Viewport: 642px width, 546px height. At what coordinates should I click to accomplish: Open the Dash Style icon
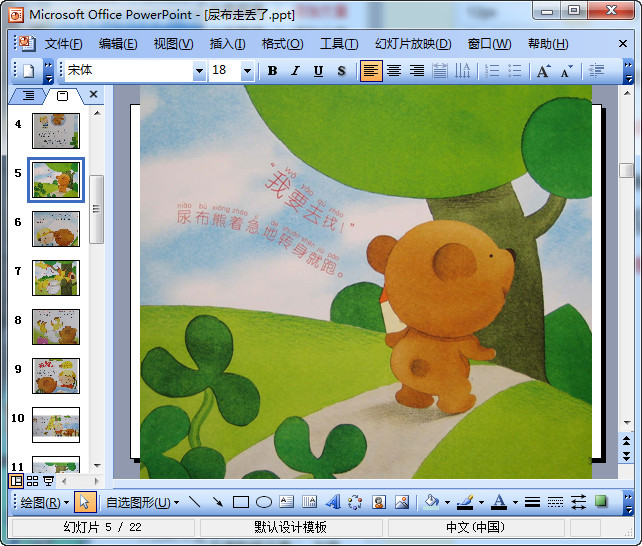[555, 502]
